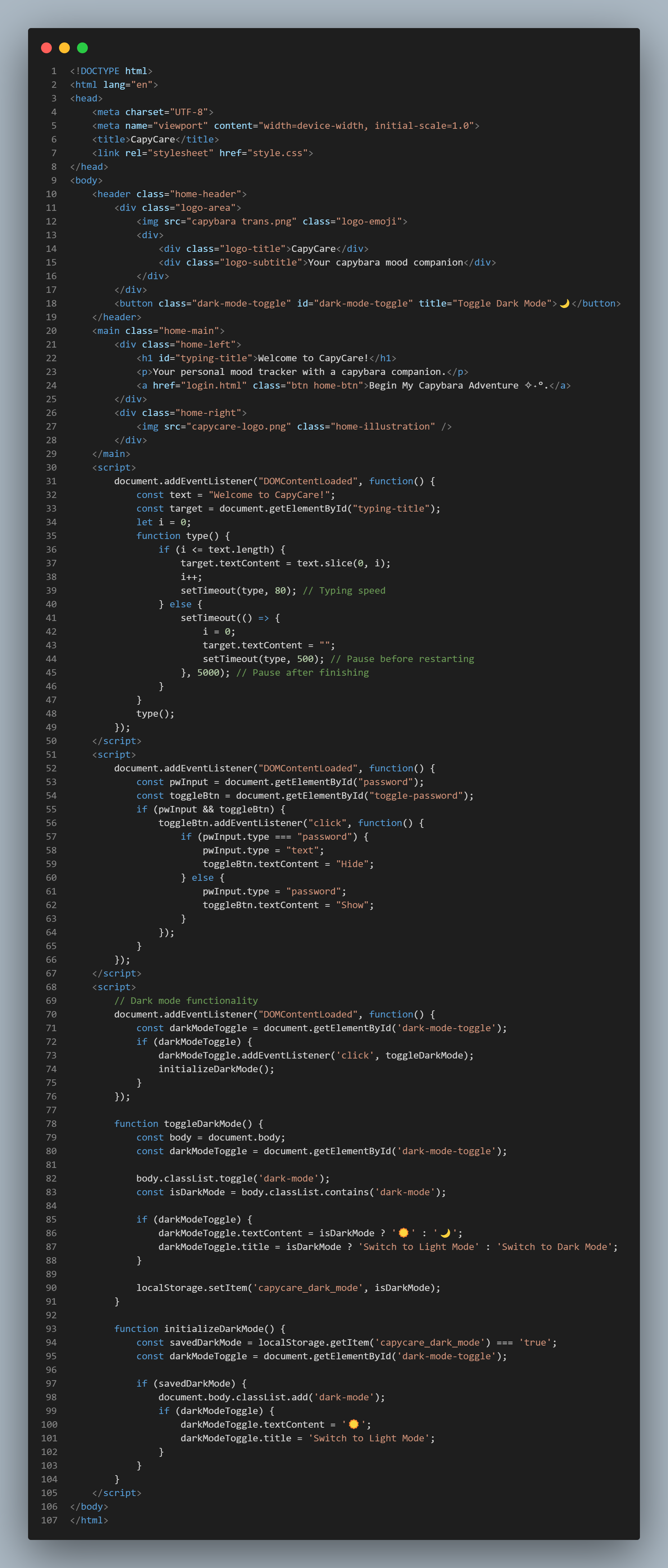Click the closing "</html>" tag
Viewport: 668px width, 1568px height.
pos(89,1520)
